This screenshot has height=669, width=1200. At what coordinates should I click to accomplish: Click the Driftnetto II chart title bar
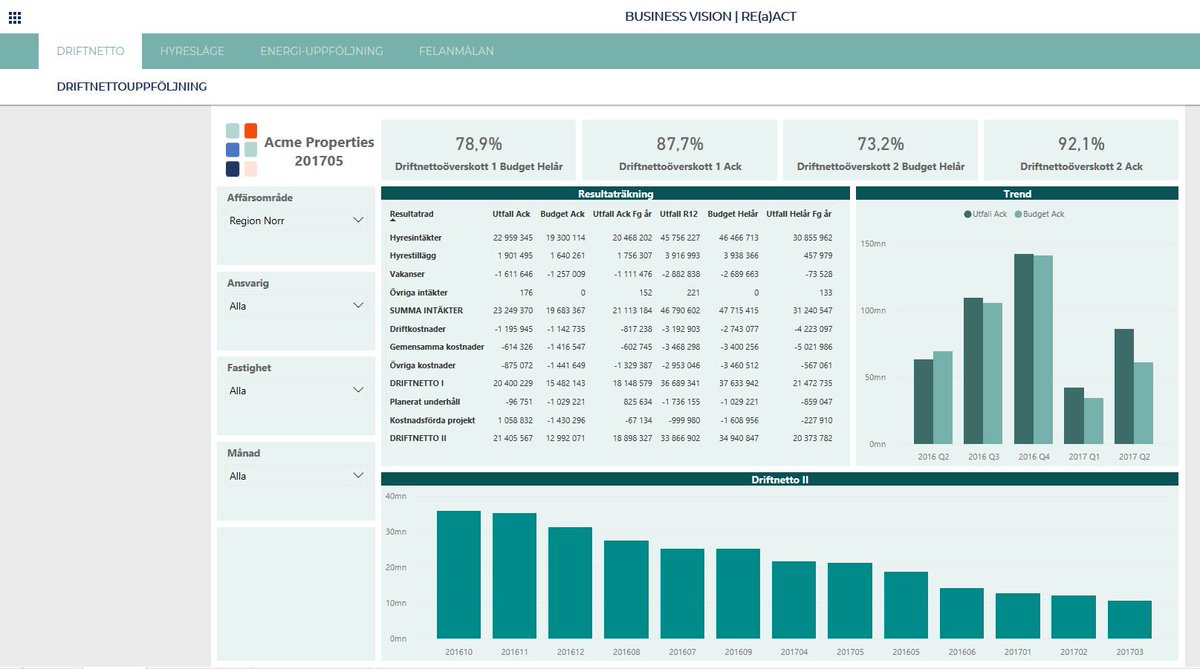click(779, 479)
